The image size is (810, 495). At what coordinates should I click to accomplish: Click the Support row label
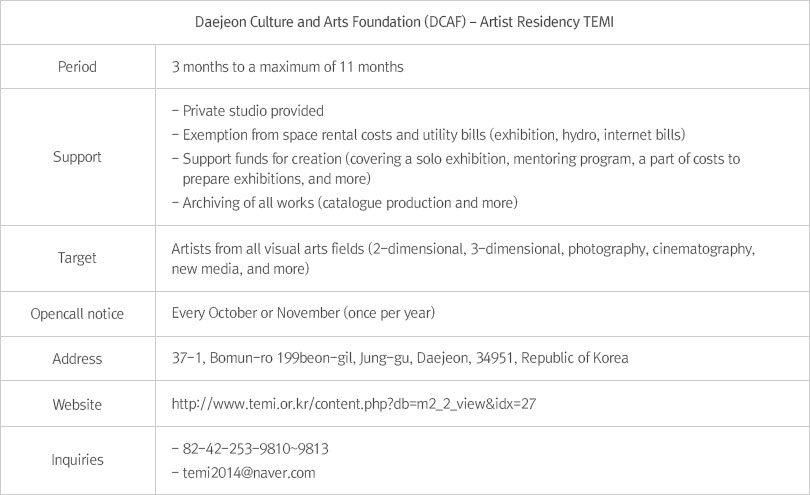click(x=77, y=157)
